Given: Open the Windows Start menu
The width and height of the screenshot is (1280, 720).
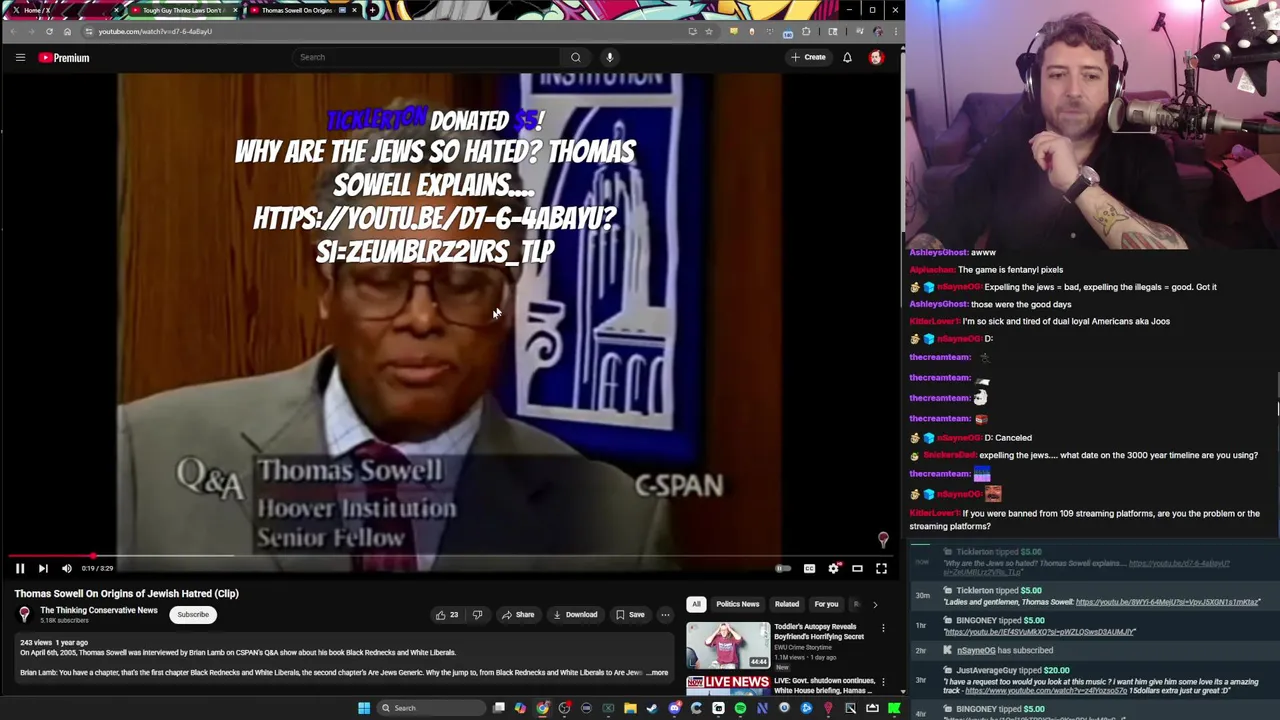Looking at the screenshot, I should (364, 708).
